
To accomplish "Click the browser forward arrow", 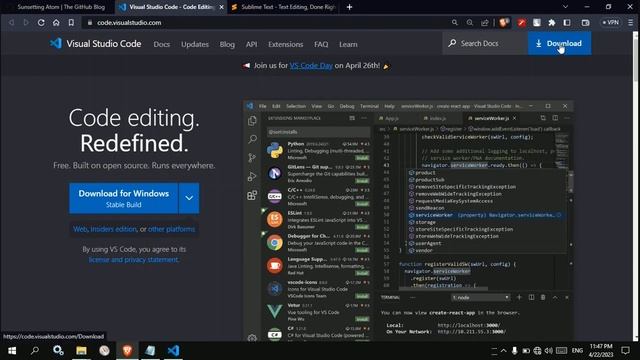I will (x=26, y=22).
